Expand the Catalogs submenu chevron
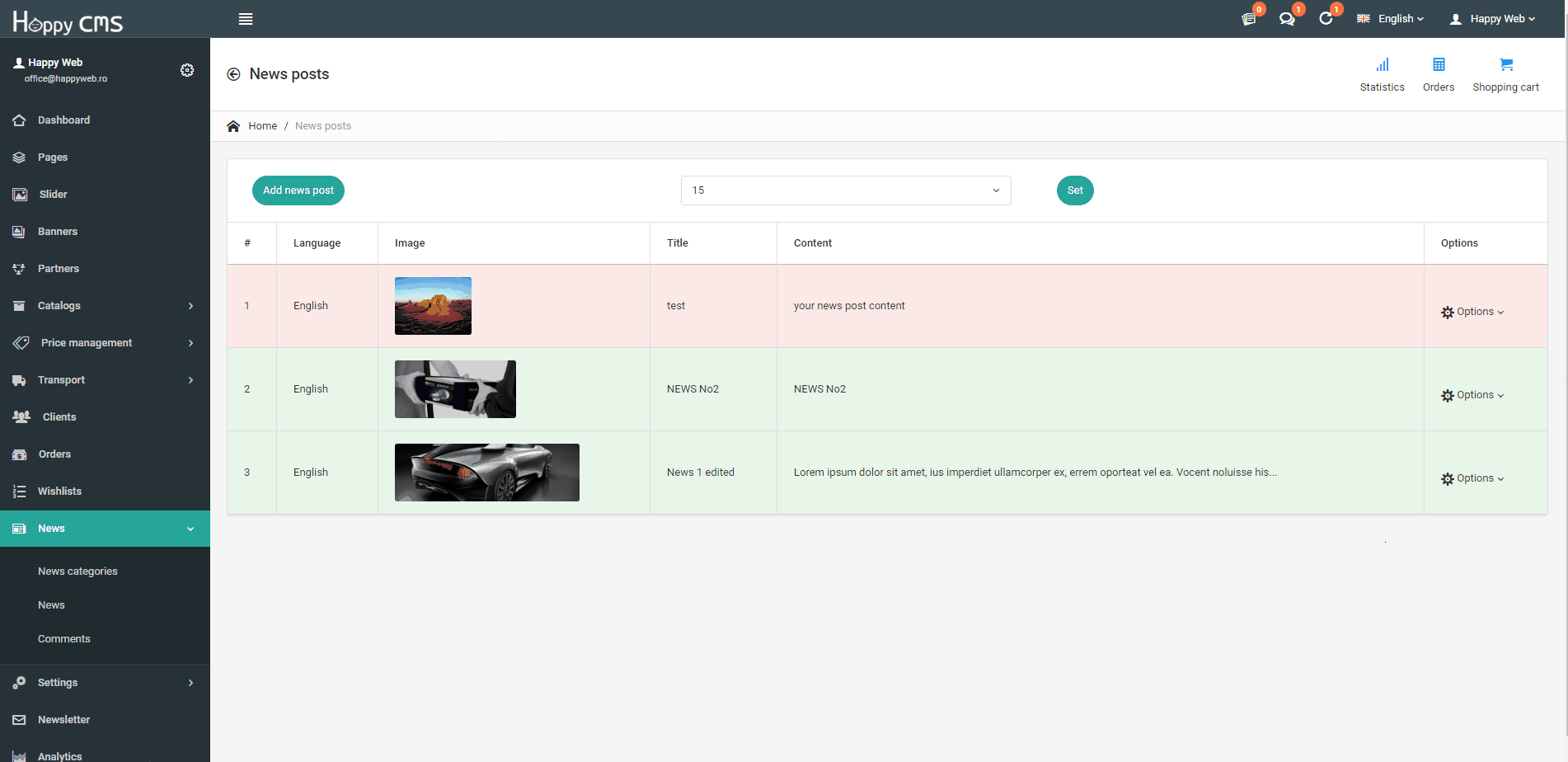The height and width of the screenshot is (762, 1568). point(190,306)
